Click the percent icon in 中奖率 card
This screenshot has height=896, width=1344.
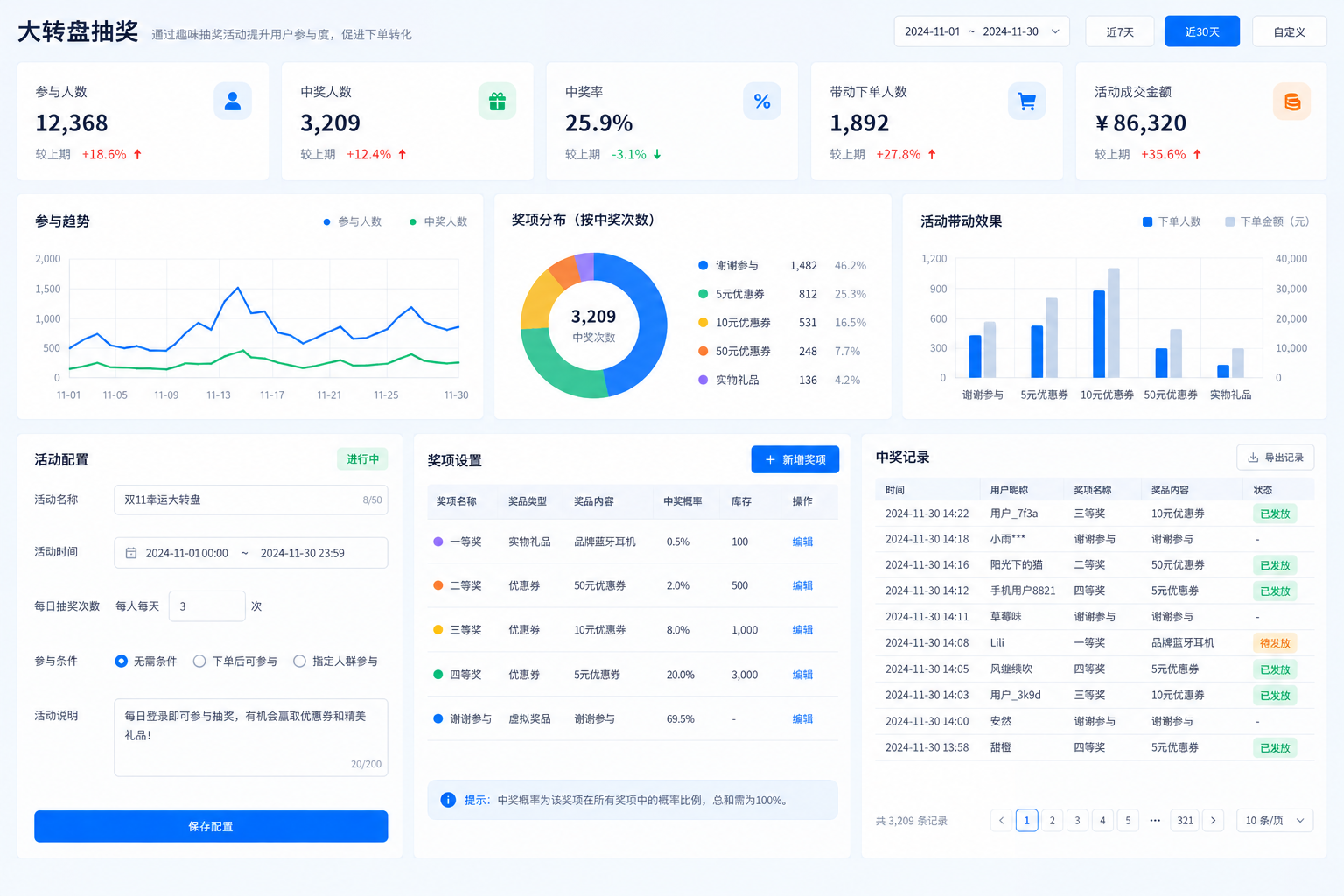click(x=762, y=101)
